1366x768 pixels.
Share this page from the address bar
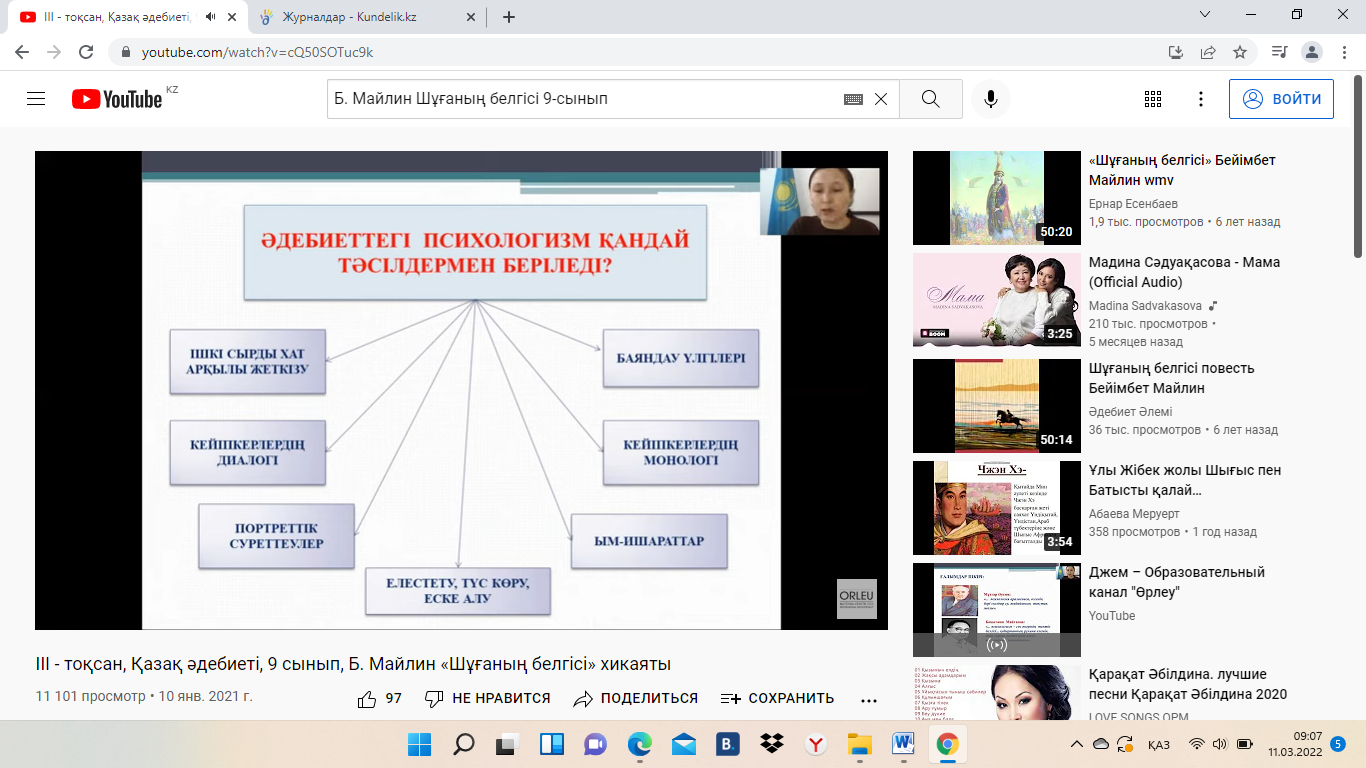1208,52
